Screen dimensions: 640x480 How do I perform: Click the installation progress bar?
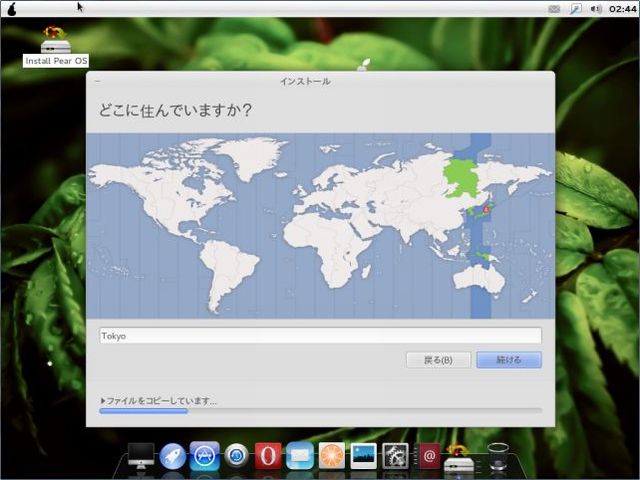click(320, 411)
